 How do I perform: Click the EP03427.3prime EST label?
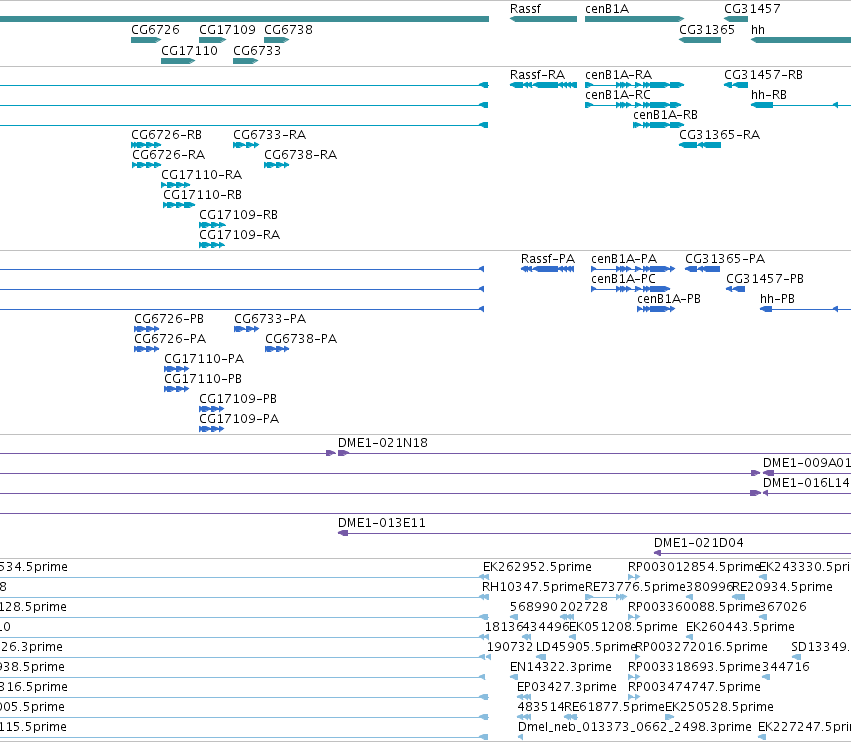click(567, 687)
